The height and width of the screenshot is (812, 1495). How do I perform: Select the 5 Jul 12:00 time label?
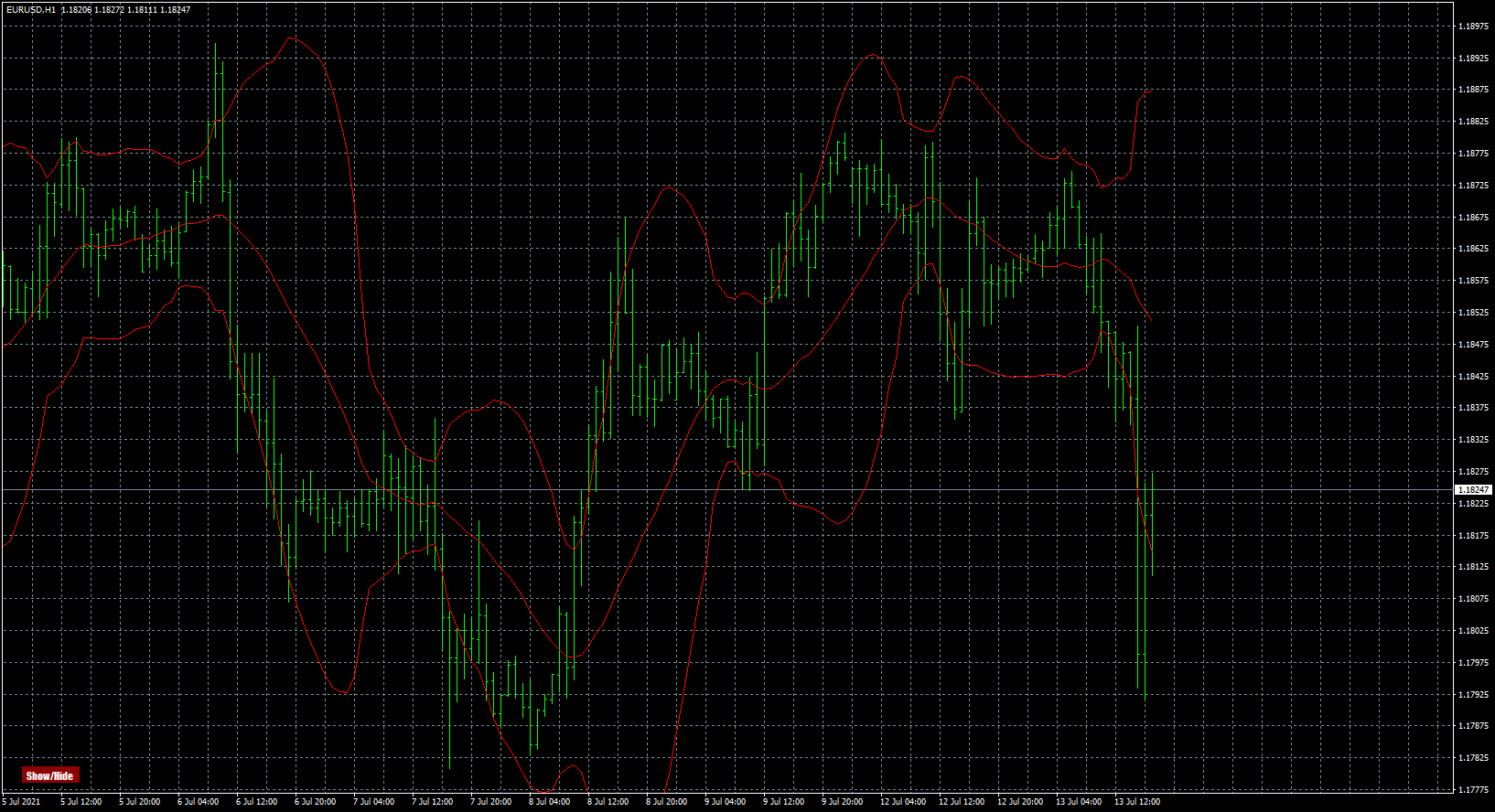tap(81, 802)
